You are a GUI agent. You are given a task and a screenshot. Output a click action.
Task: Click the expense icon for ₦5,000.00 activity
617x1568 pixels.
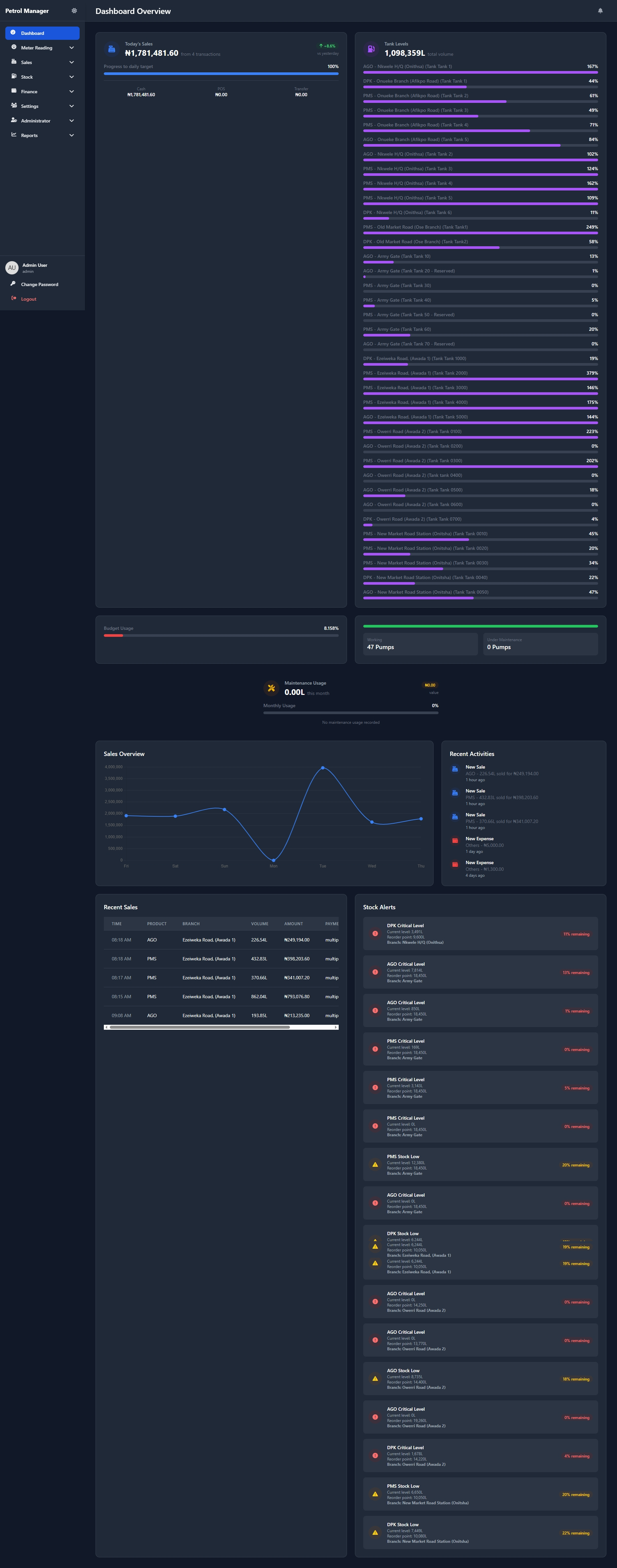454,841
